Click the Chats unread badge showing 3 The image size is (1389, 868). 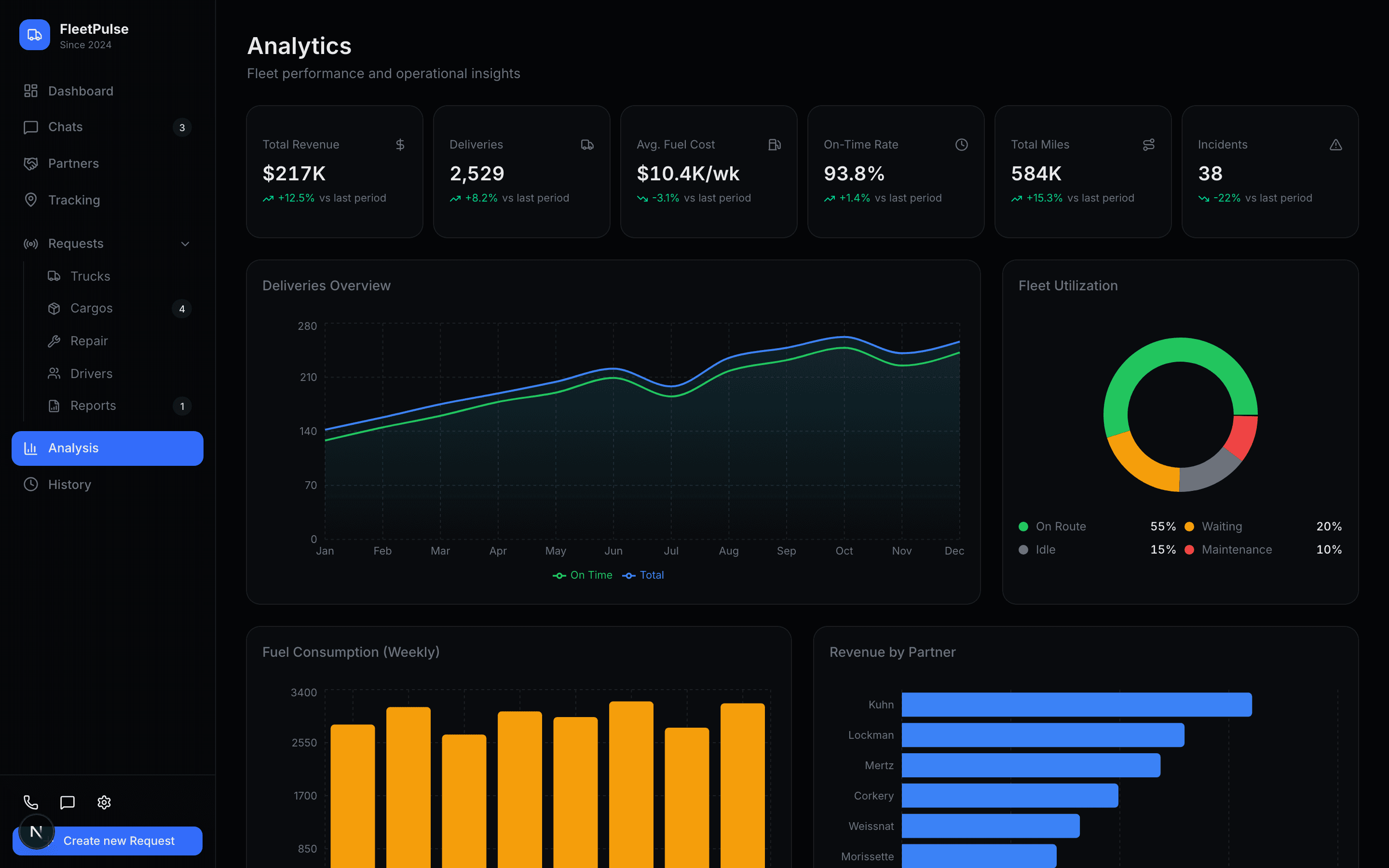(182, 127)
